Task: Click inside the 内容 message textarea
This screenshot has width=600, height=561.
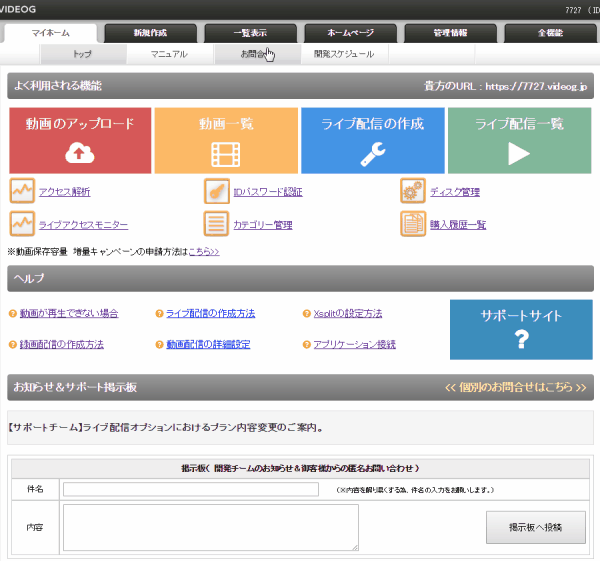Action: [x=210, y=527]
